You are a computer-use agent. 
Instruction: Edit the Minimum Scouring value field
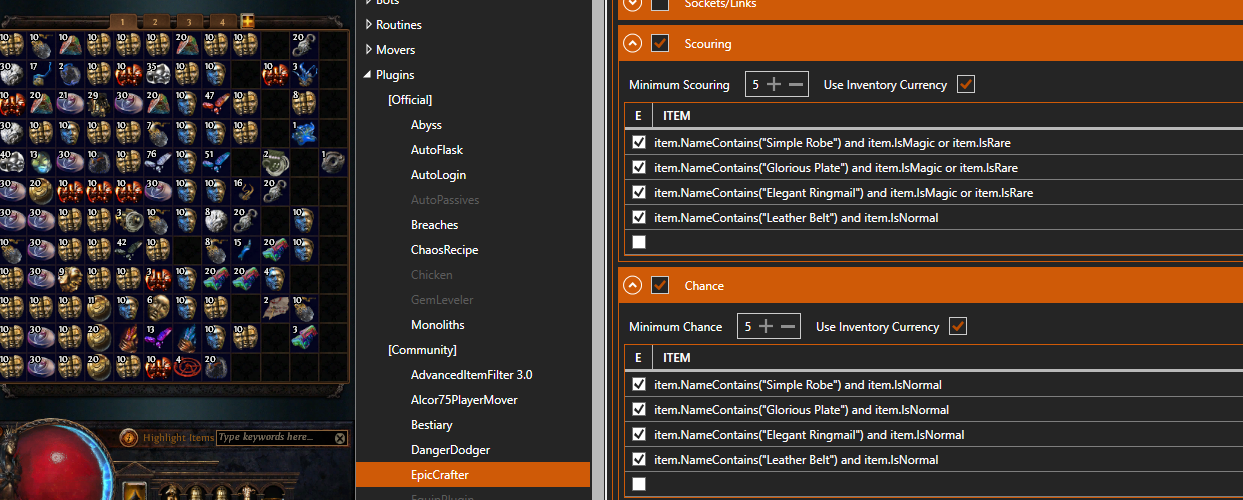coord(755,85)
